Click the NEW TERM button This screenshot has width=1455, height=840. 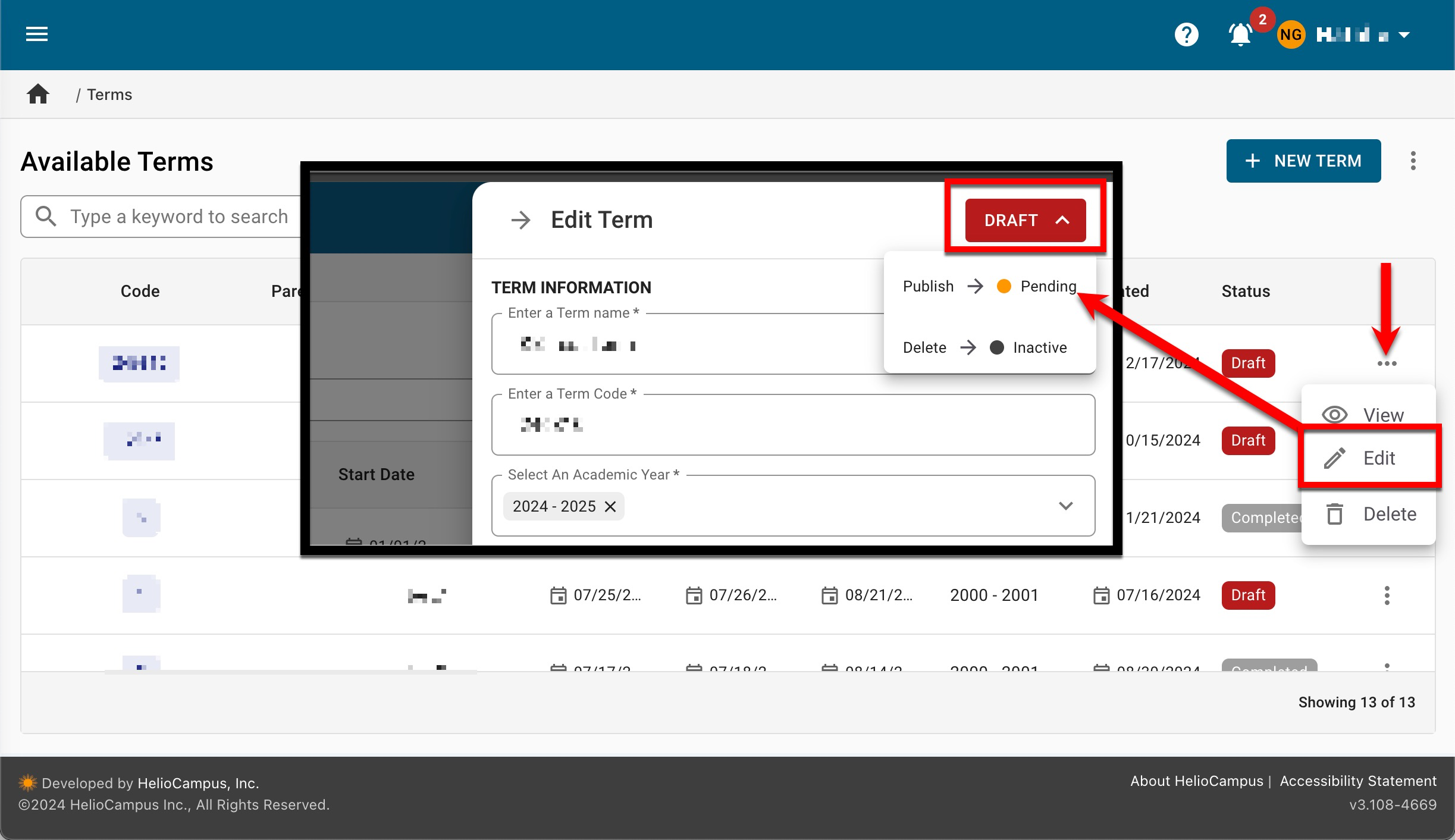(x=1303, y=161)
